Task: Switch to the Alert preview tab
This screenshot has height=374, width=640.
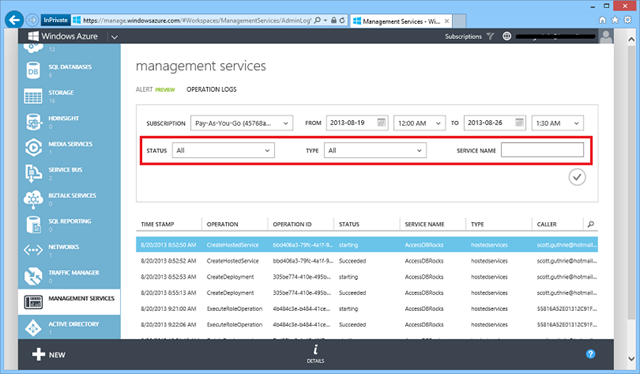Action: pos(155,89)
